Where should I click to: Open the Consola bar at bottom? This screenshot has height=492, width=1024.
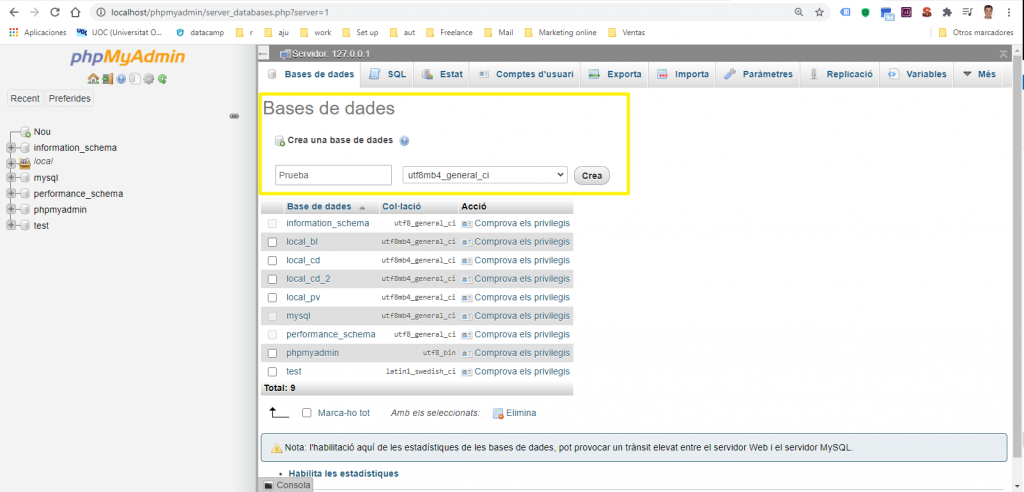click(x=286, y=485)
